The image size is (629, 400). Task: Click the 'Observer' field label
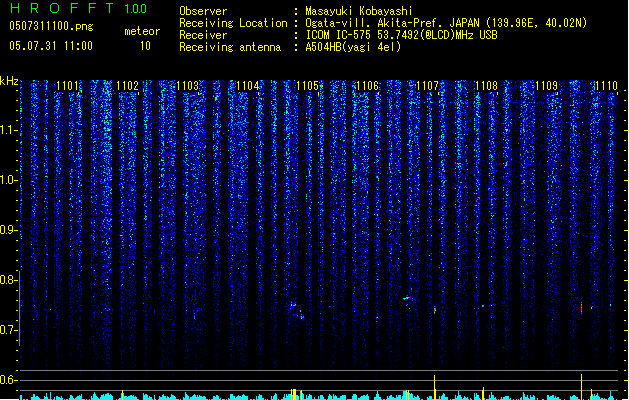[203, 11]
